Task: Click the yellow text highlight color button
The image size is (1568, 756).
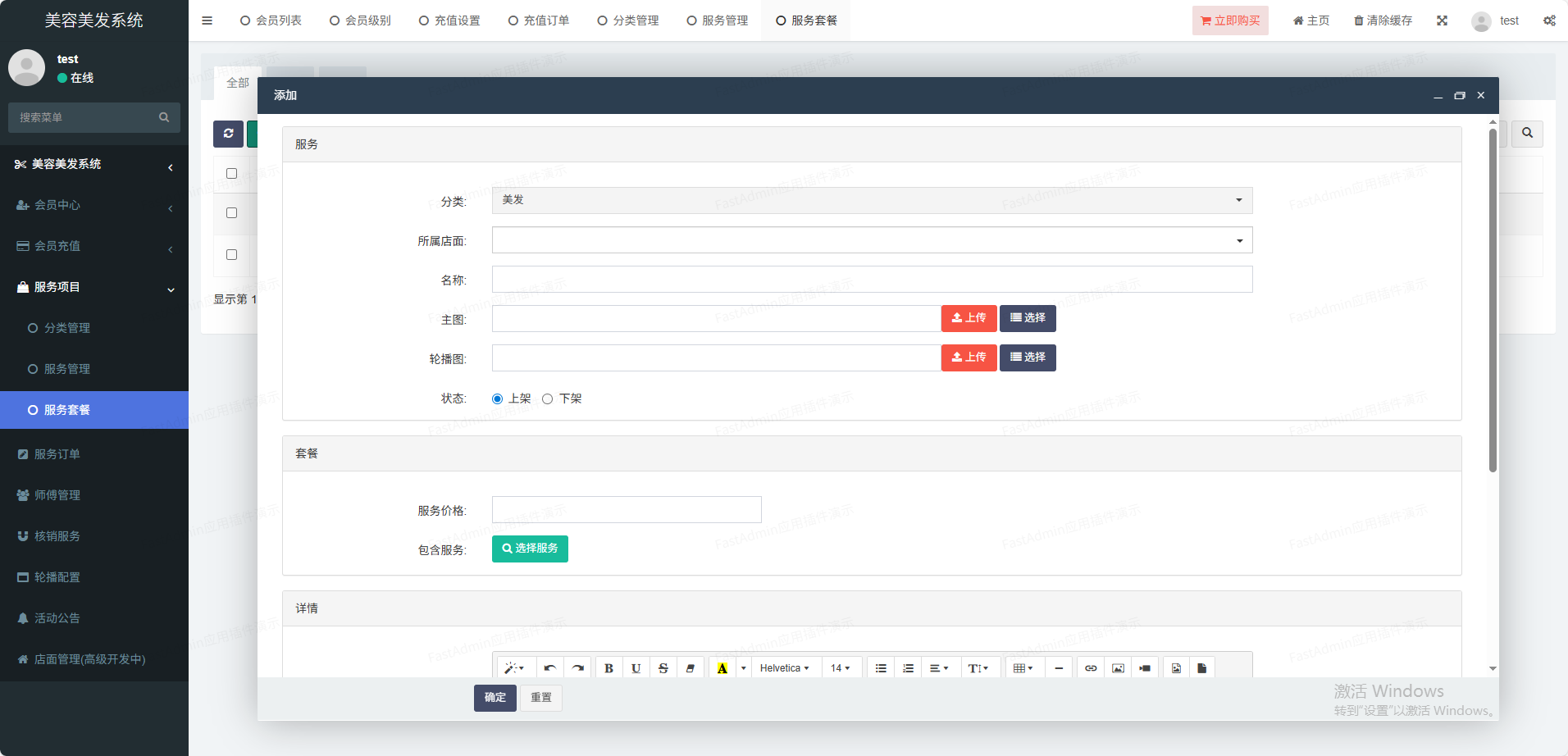Action: click(722, 668)
